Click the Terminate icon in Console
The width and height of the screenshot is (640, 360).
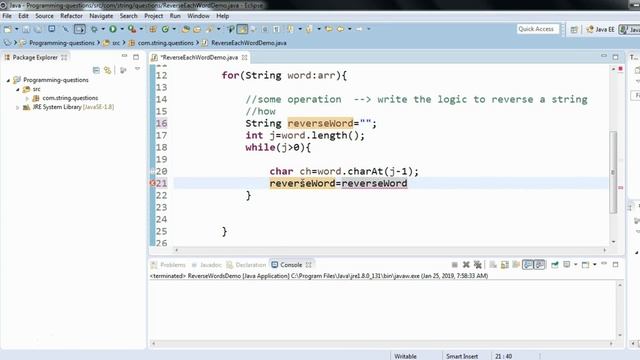tap(454, 265)
